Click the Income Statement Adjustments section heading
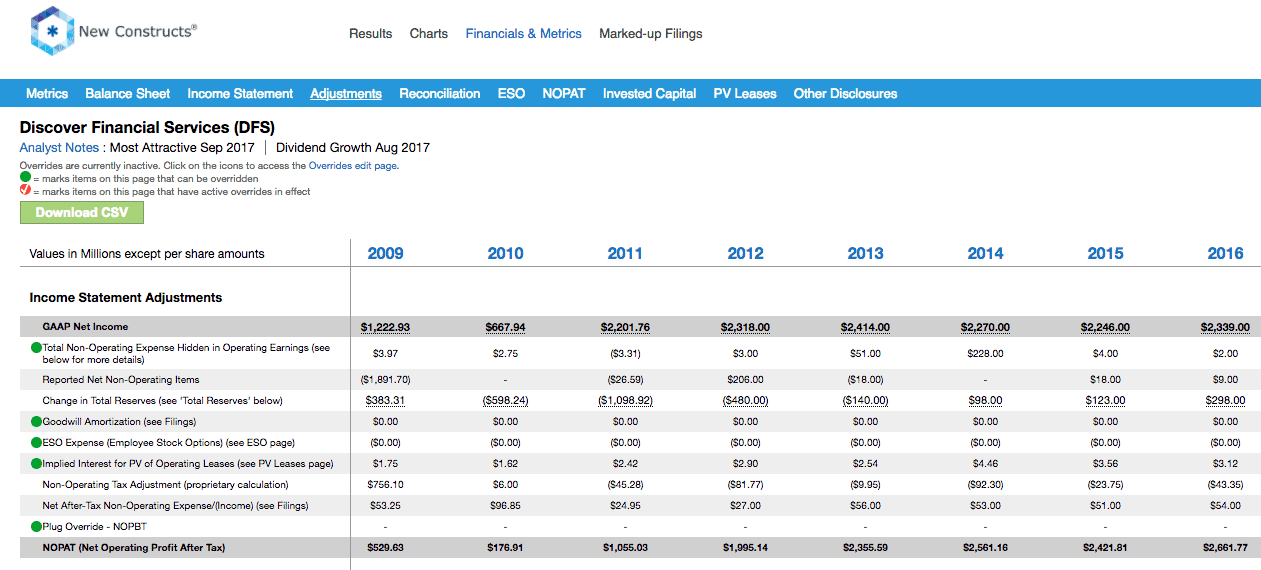This screenshot has width=1261, height=570. (126, 298)
